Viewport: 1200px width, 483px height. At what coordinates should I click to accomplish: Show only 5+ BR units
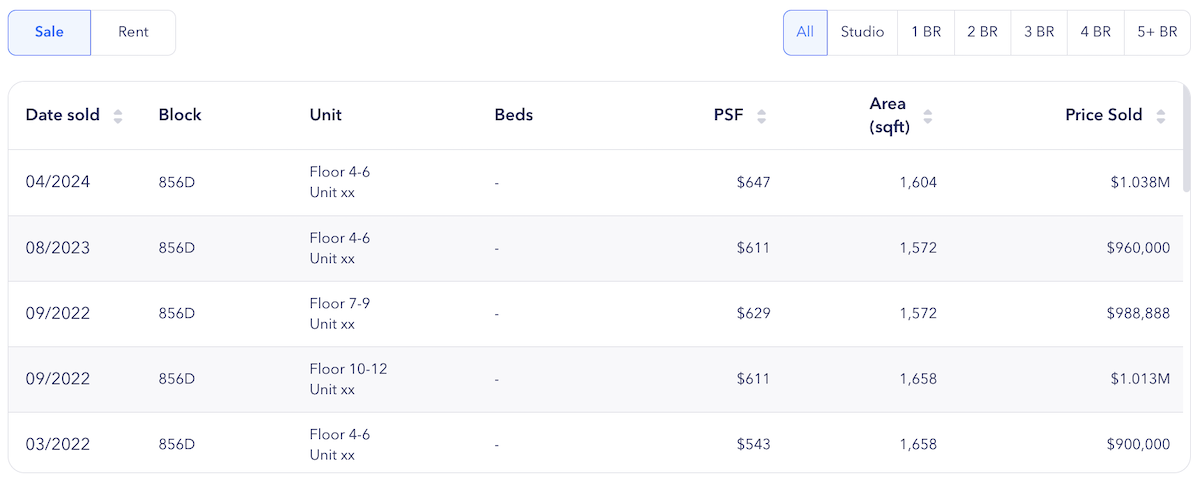1157,32
